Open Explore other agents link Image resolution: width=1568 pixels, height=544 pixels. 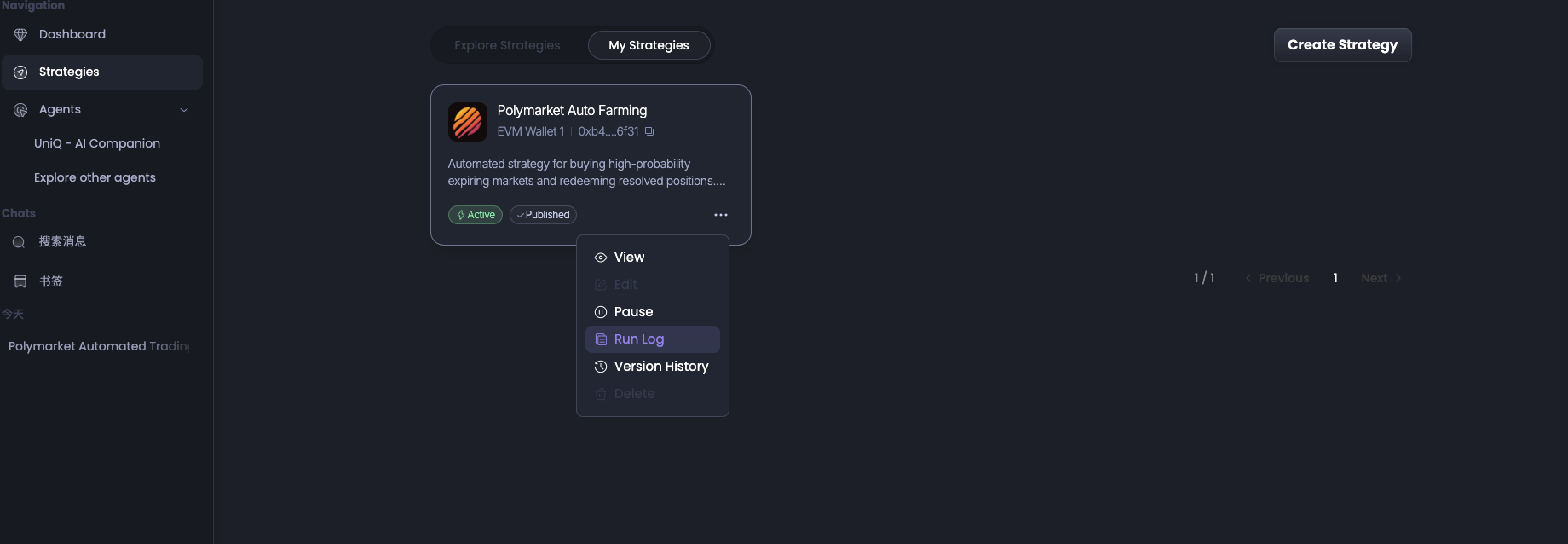[x=95, y=177]
